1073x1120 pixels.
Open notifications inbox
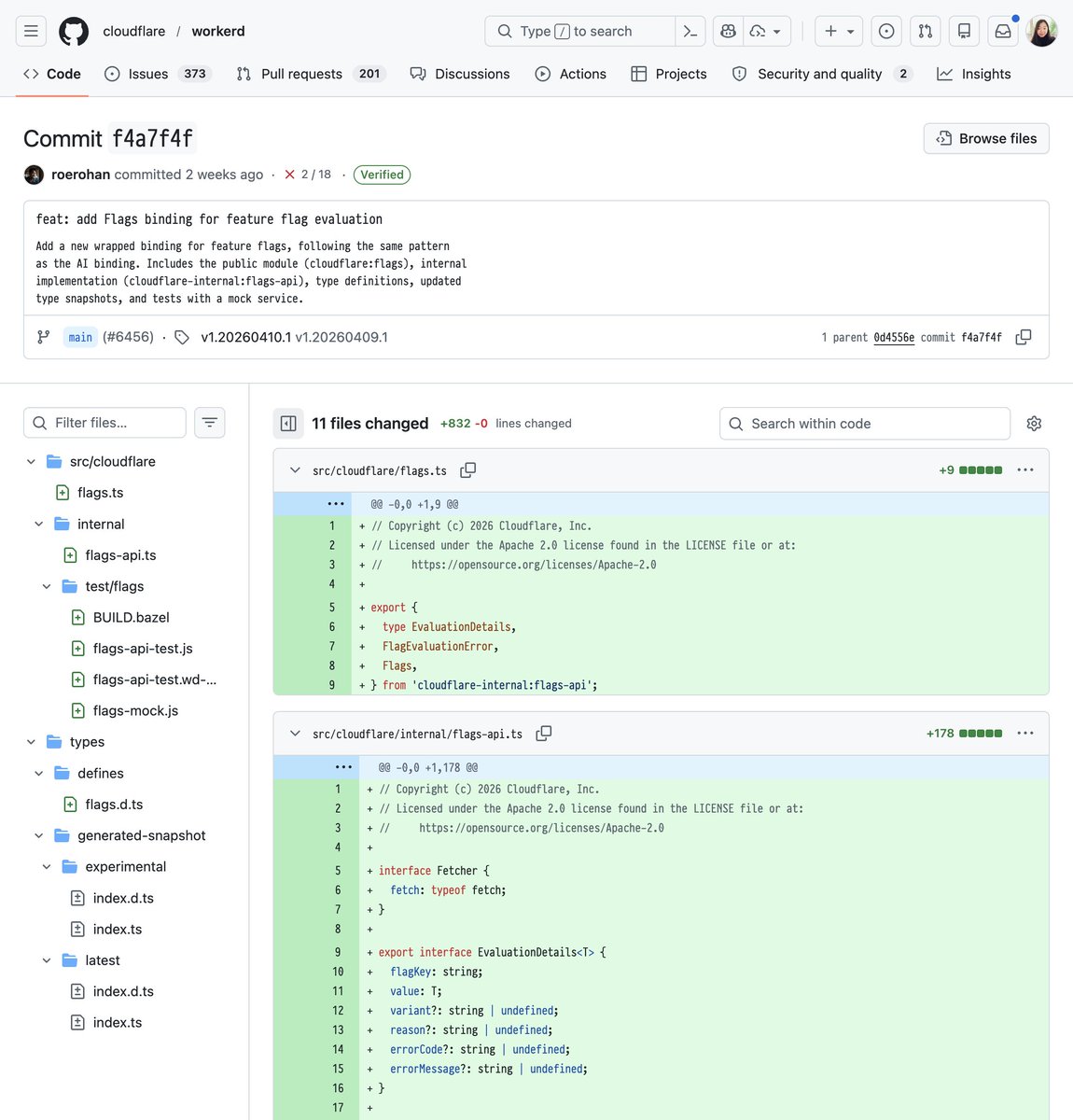coord(1003,31)
